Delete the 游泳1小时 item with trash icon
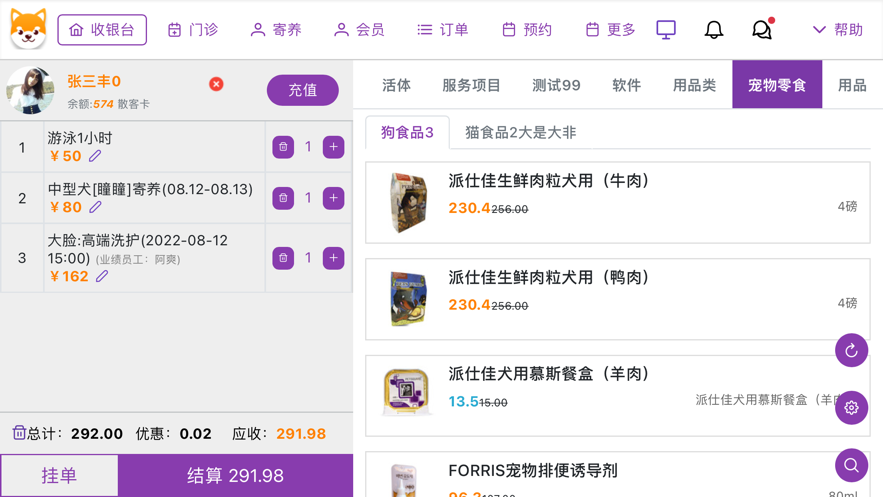The height and width of the screenshot is (497, 883). click(283, 147)
